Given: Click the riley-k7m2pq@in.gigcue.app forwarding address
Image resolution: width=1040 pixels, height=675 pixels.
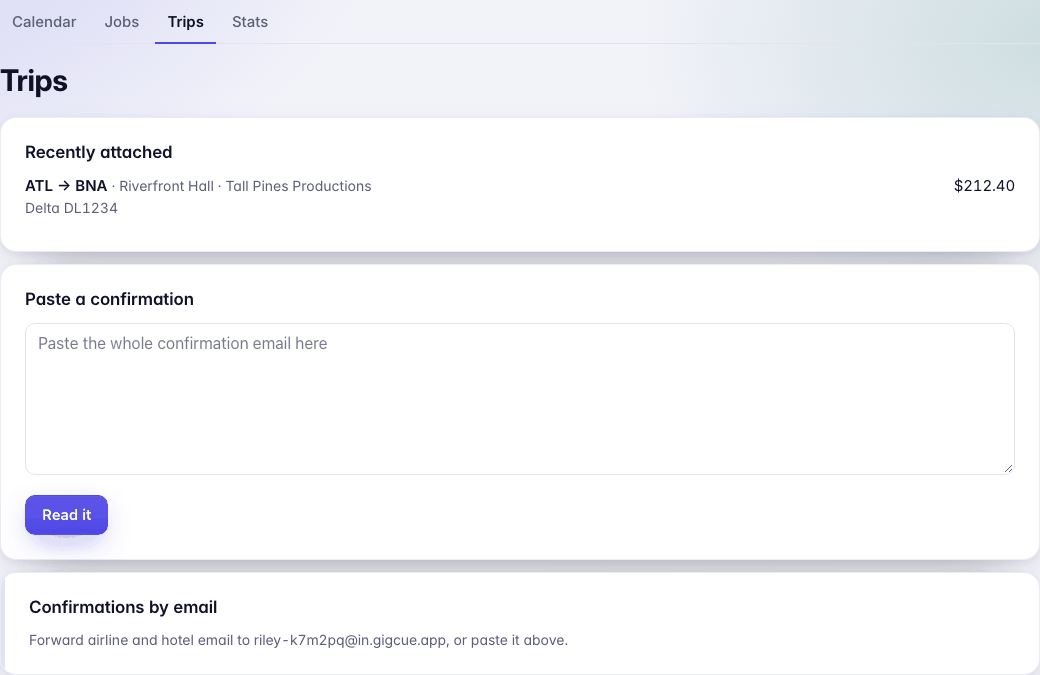Looking at the screenshot, I should [350, 641].
